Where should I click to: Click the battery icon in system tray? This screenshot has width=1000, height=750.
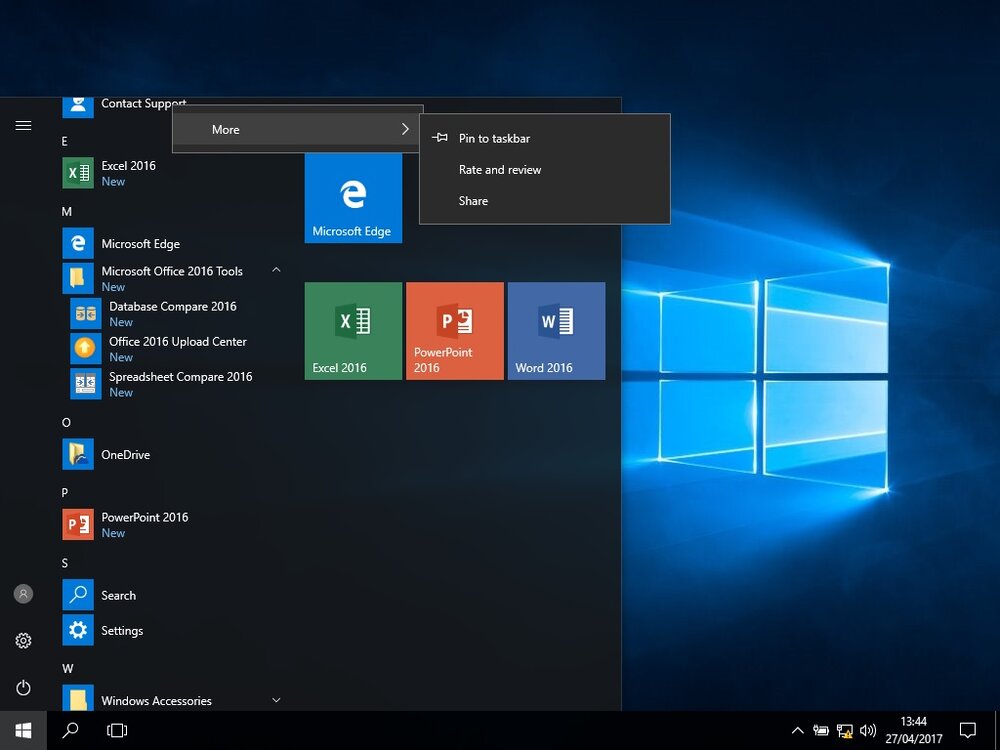pos(821,730)
